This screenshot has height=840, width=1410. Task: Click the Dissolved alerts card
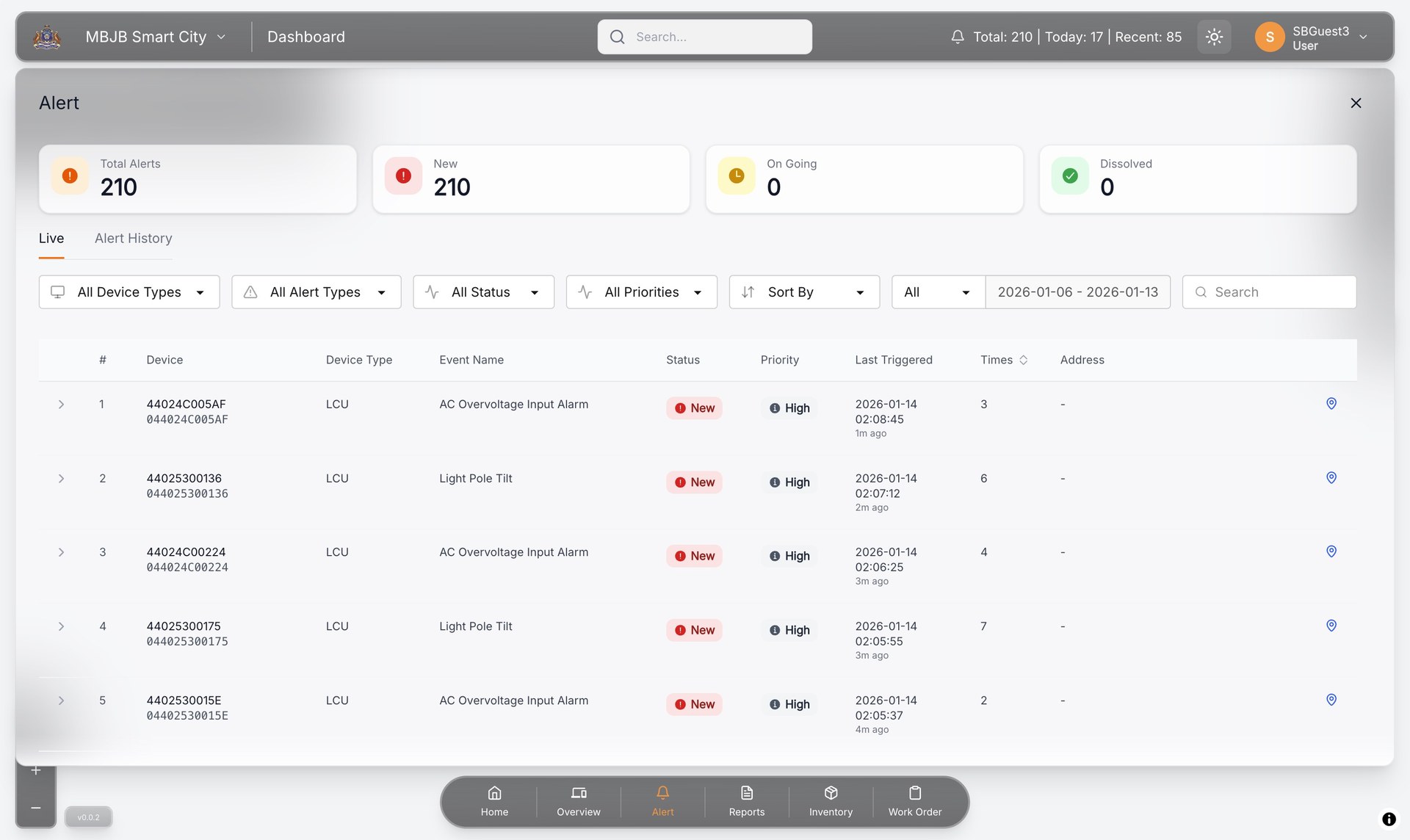point(1198,179)
